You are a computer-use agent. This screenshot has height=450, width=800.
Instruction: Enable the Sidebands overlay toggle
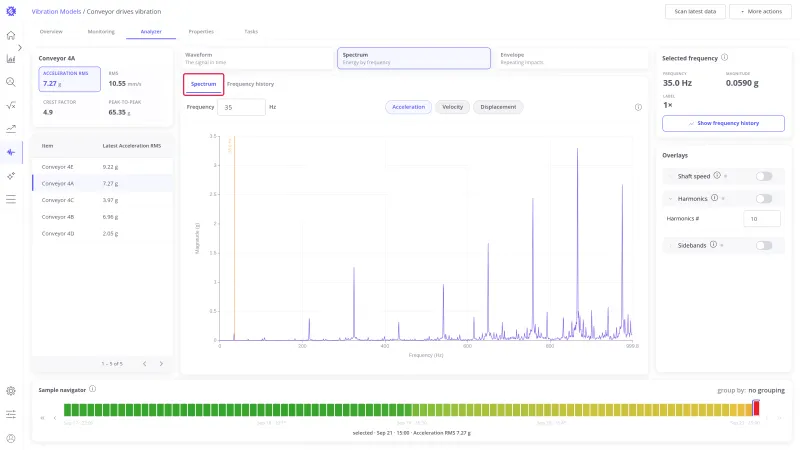[764, 245]
